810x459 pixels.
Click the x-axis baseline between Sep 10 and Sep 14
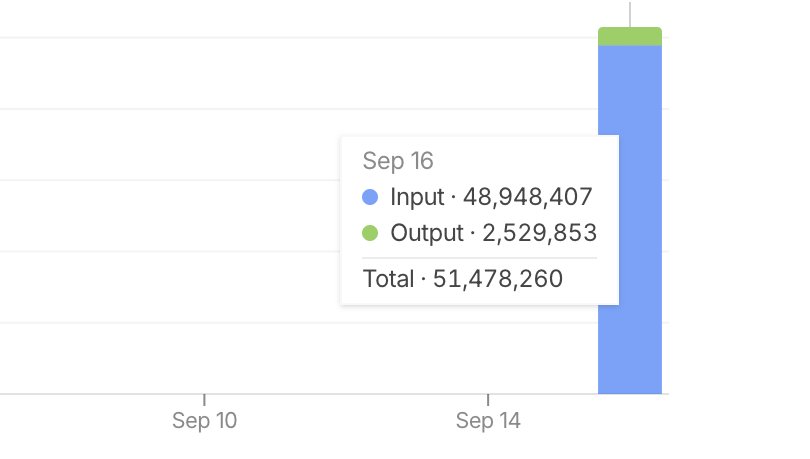click(346, 394)
